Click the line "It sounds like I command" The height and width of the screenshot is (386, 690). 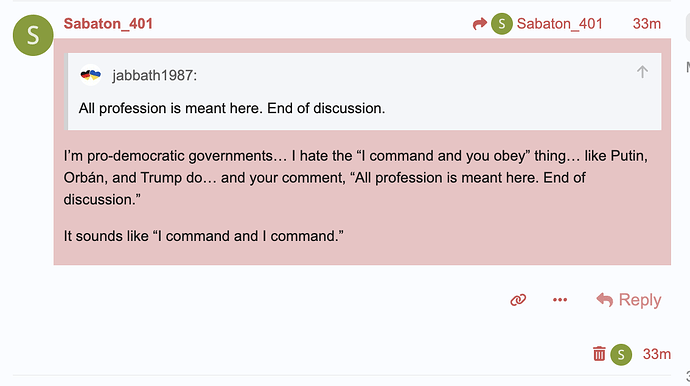(203, 236)
